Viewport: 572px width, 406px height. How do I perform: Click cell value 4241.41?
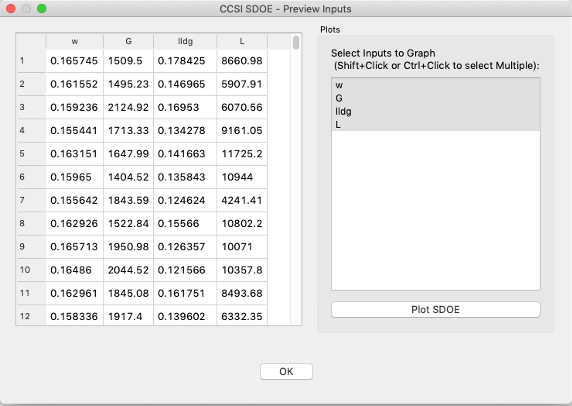point(242,200)
